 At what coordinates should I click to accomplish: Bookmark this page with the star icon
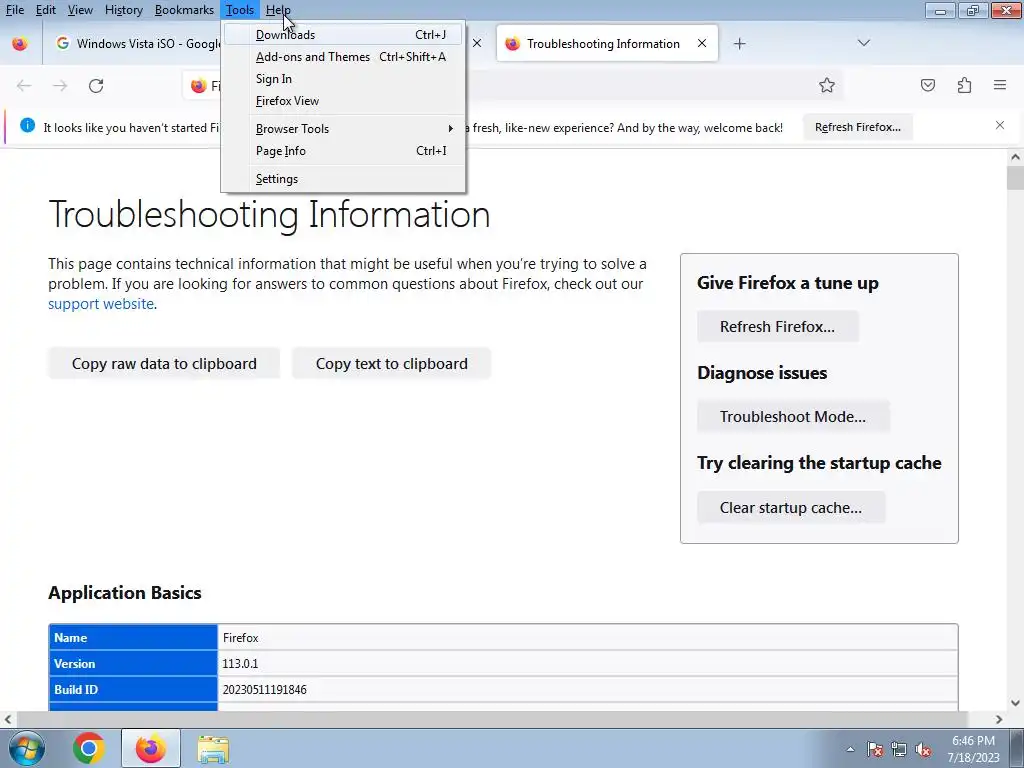point(827,86)
